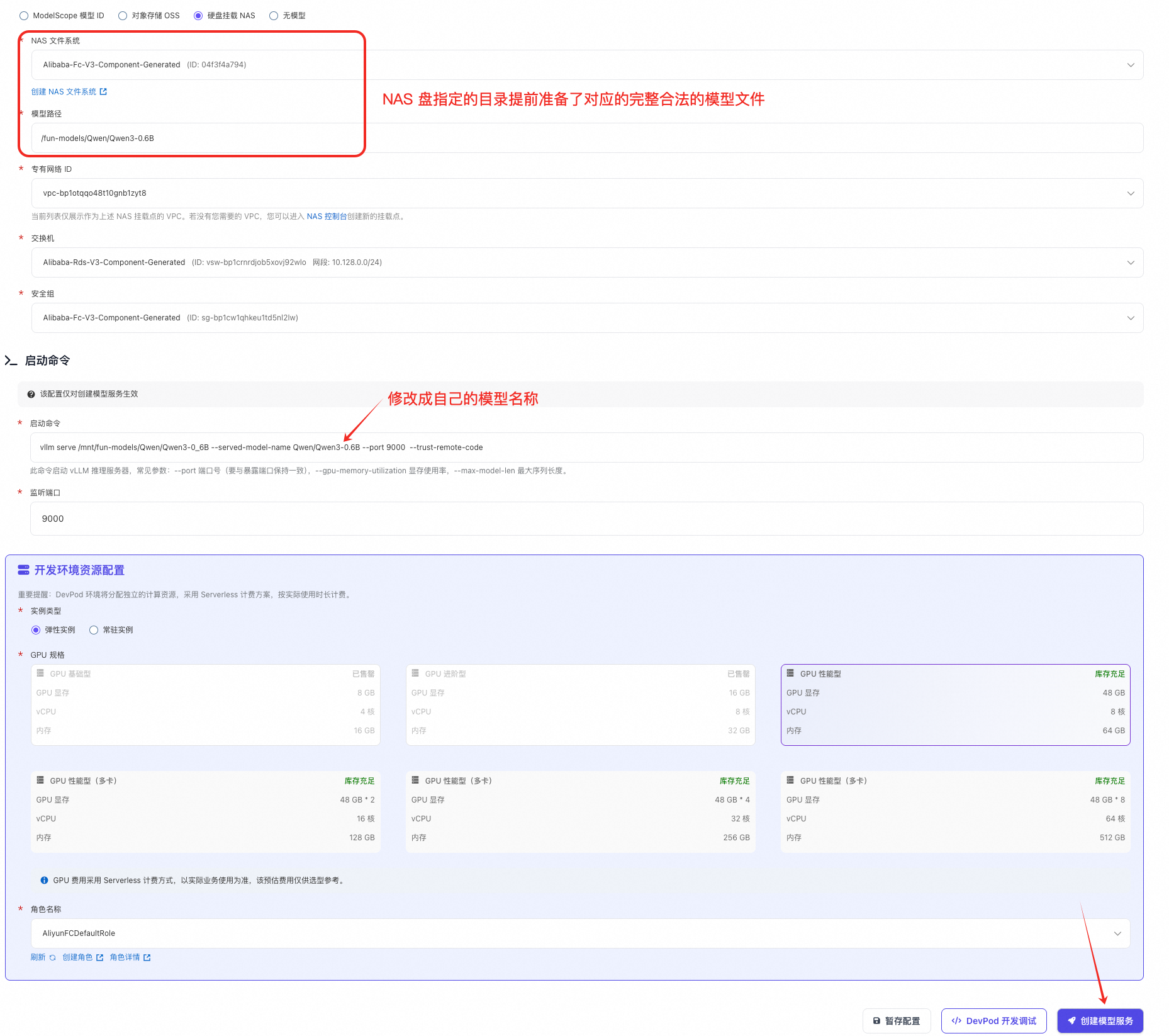1169x1036 pixels.
Task: Click the icon on the 48 GB * 2 card
Action: tap(40, 780)
